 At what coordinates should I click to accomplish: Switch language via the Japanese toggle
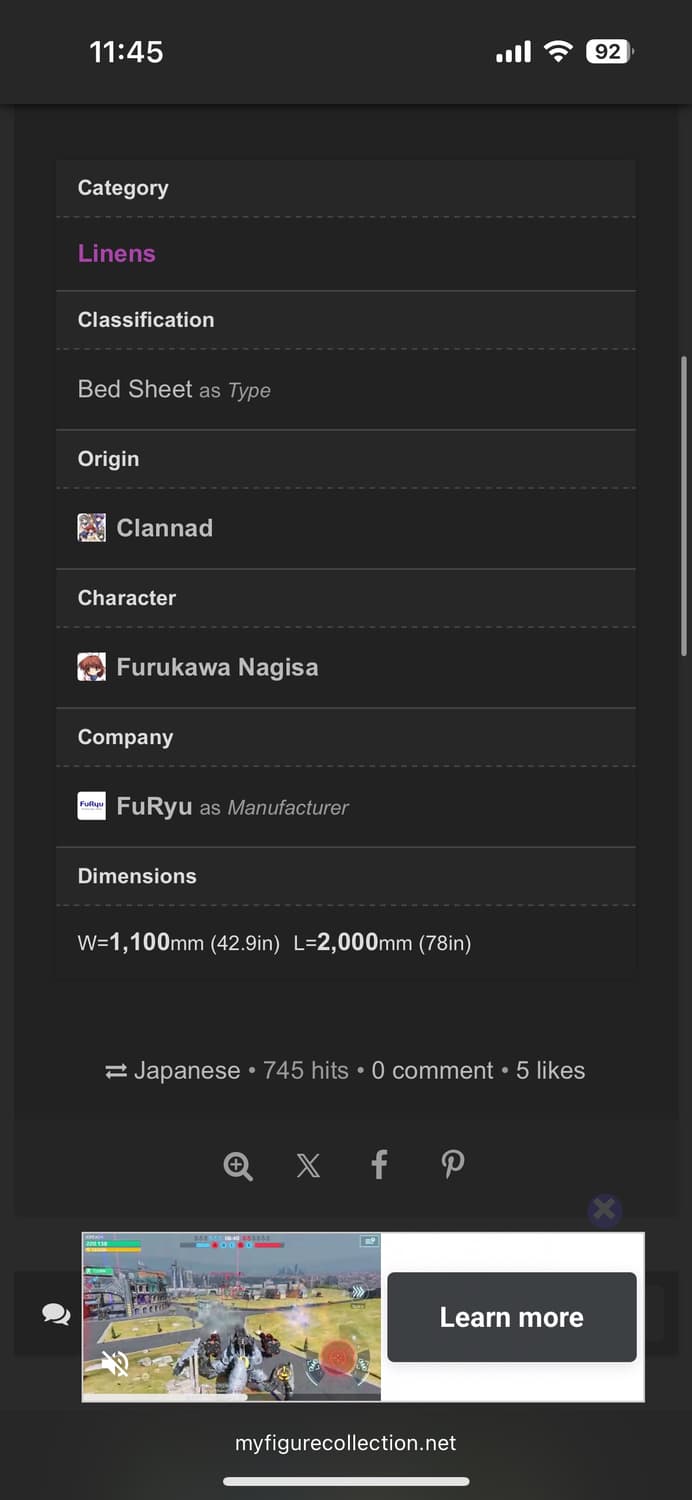[x=172, y=1071]
